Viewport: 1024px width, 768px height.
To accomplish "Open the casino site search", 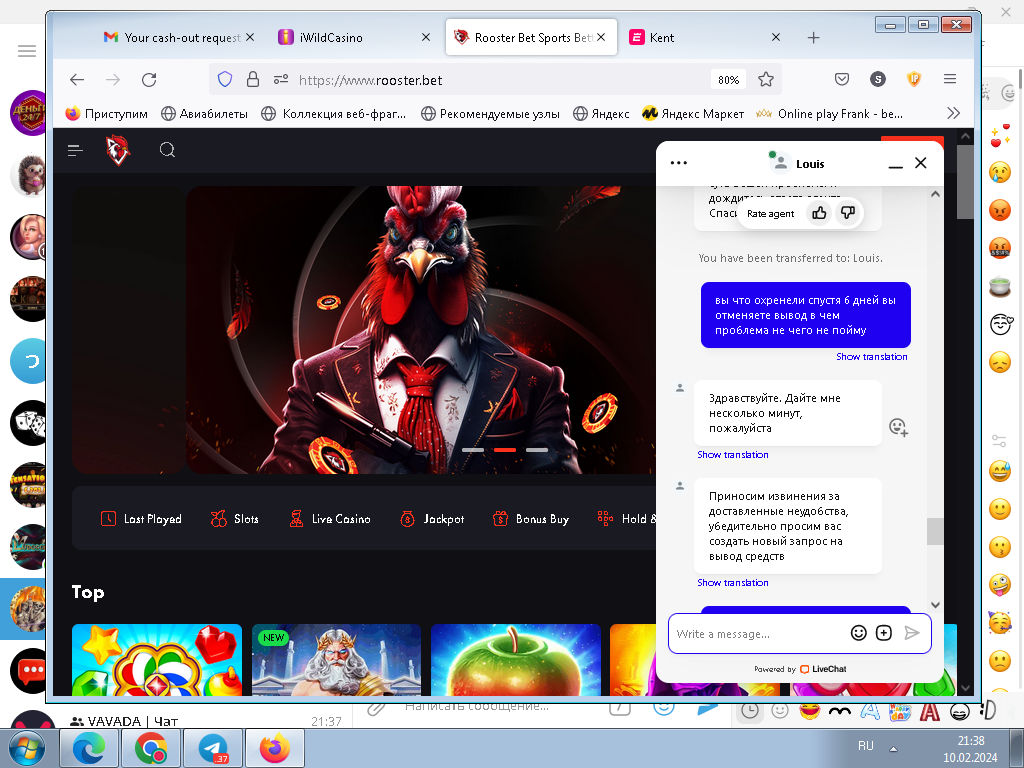I will (x=167, y=150).
